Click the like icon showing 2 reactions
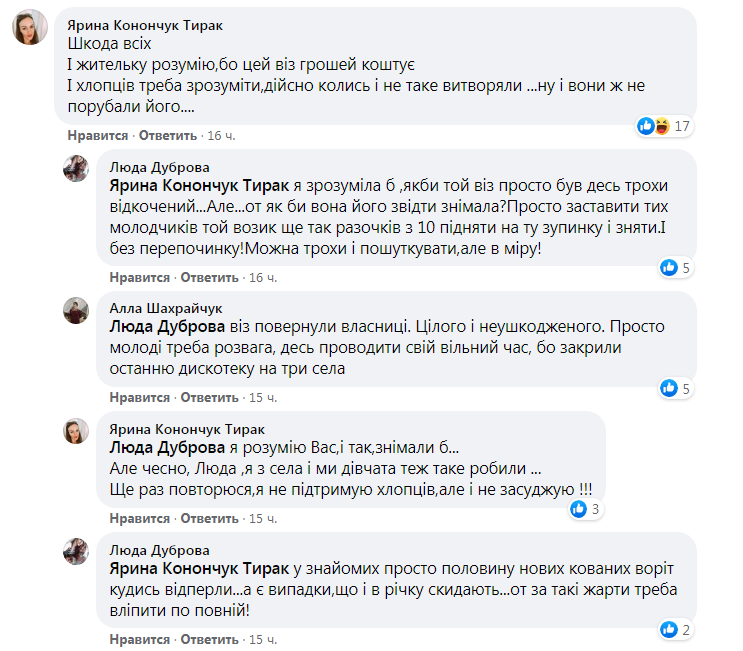This screenshot has height=651, width=743. click(x=669, y=630)
